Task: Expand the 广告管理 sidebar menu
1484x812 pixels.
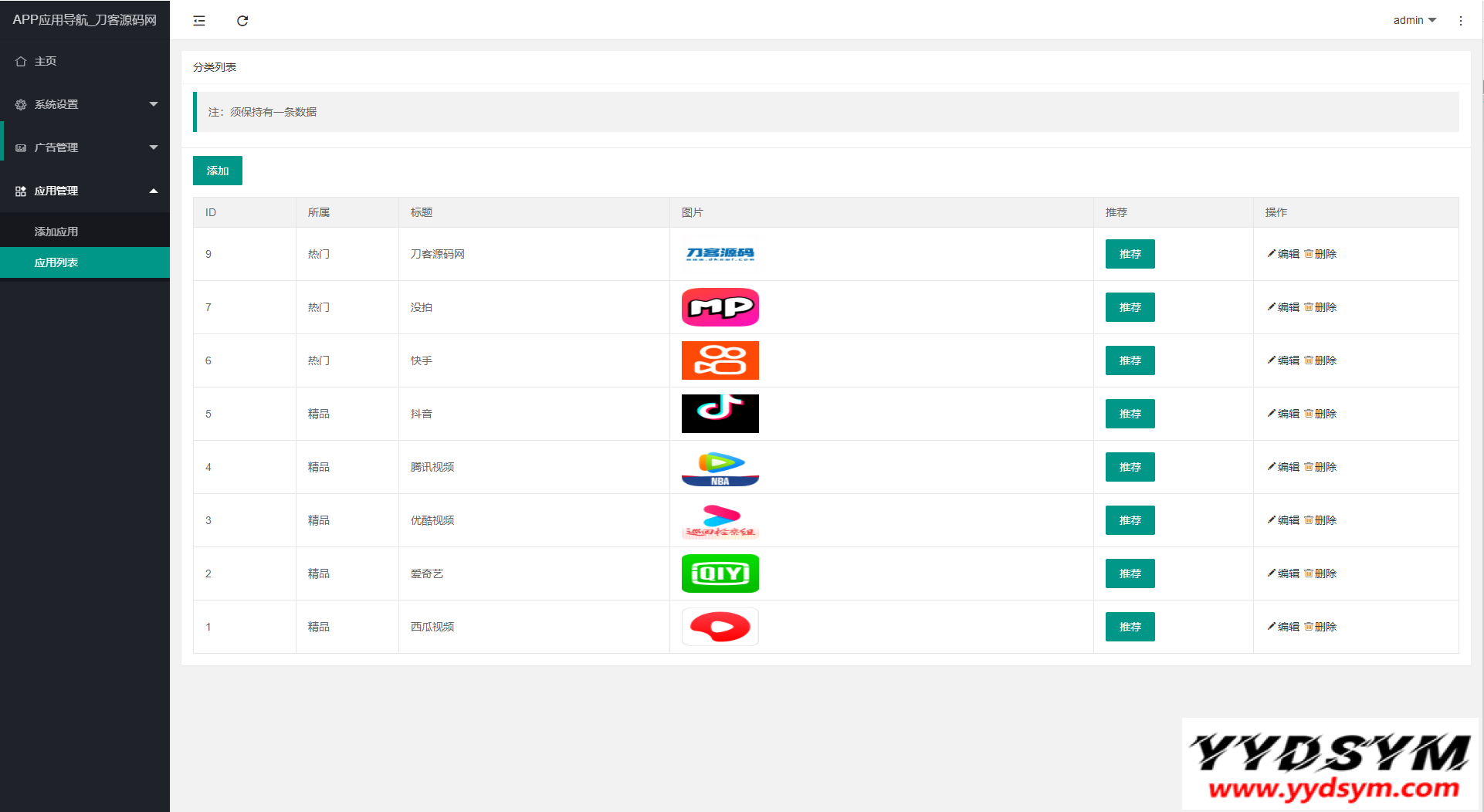Action: [x=85, y=147]
